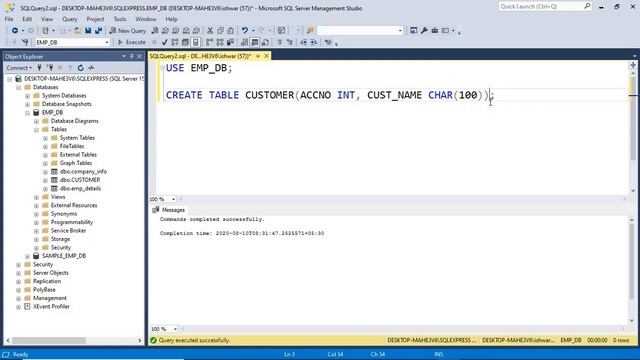Click the Save All icon
Image resolution: width=640 pixels, height=360 pixels.
pos(98,31)
